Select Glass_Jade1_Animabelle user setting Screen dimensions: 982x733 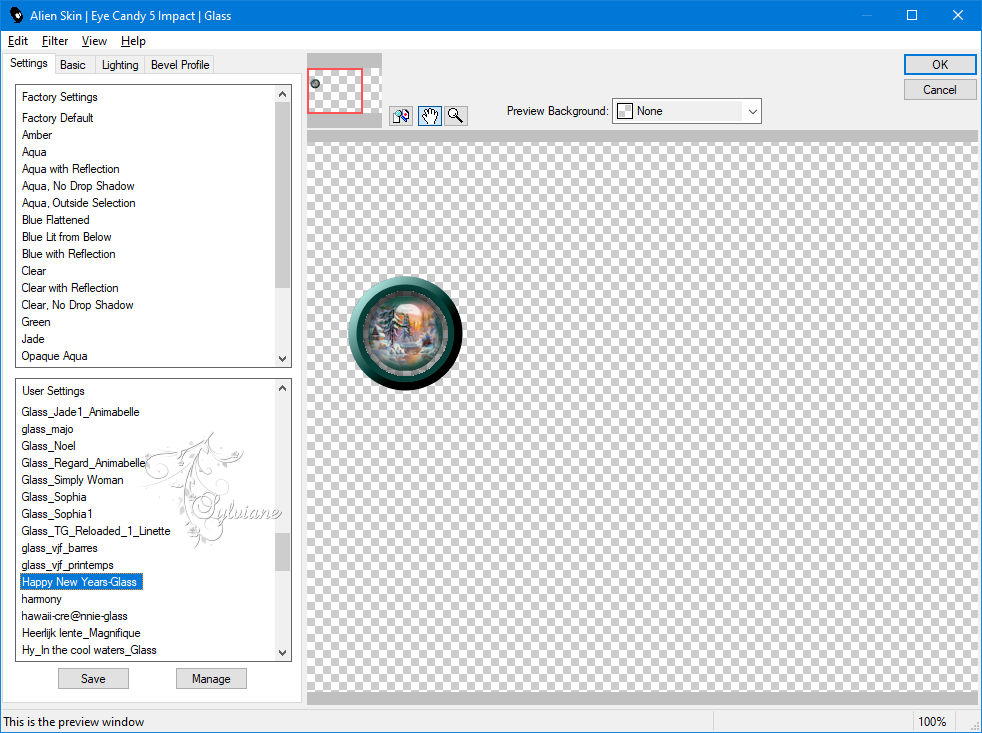click(x=80, y=412)
